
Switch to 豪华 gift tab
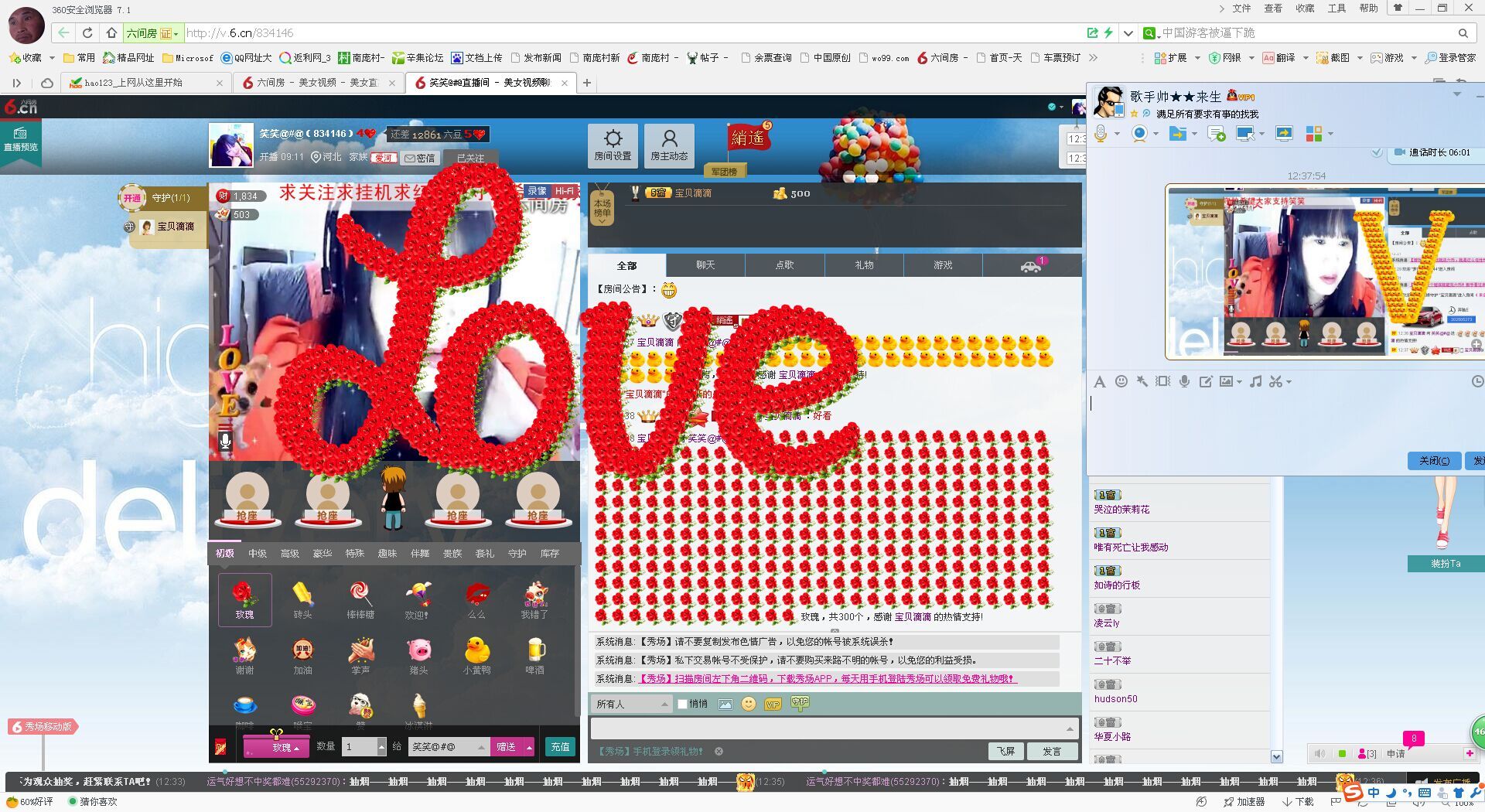click(323, 553)
